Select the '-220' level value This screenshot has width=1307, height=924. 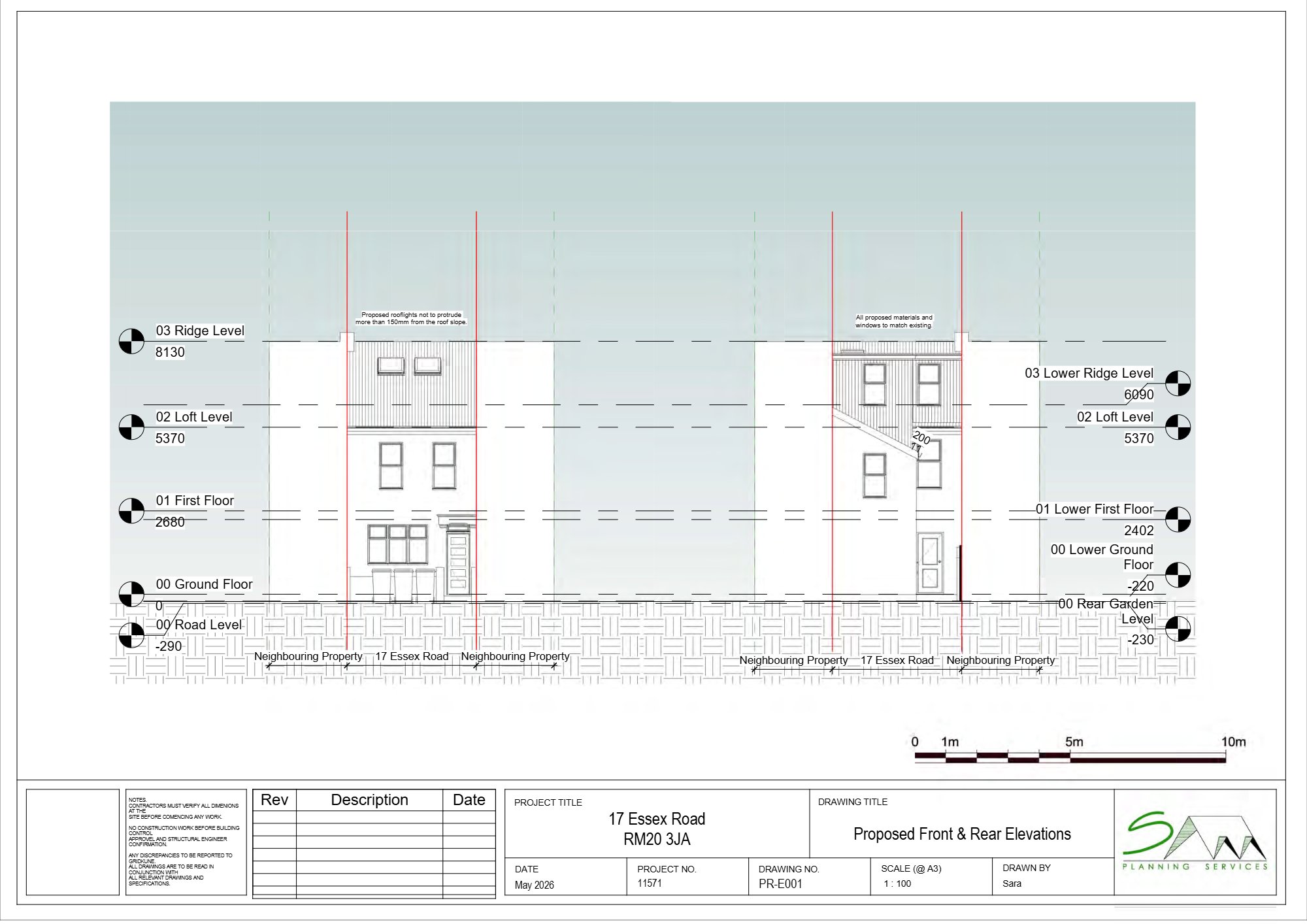pos(1141,586)
